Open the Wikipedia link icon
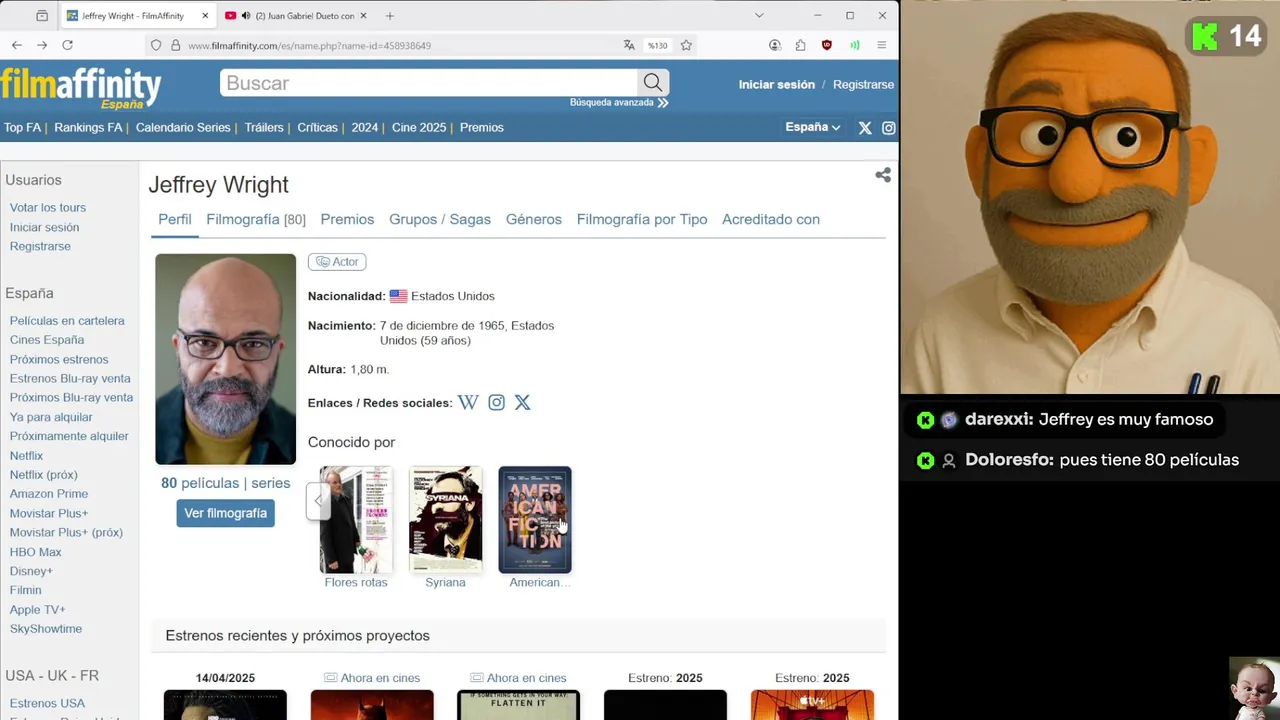 pos(468,402)
